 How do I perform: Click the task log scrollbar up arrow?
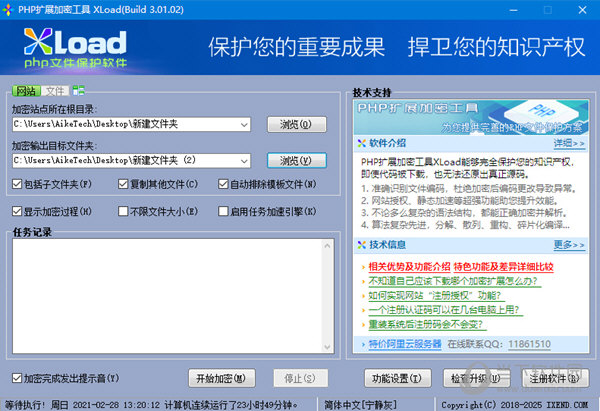(327, 246)
